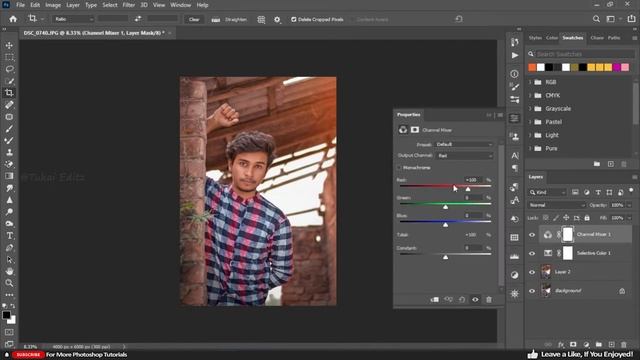Select the Hand tool
640x360 pixels.
[9, 271]
